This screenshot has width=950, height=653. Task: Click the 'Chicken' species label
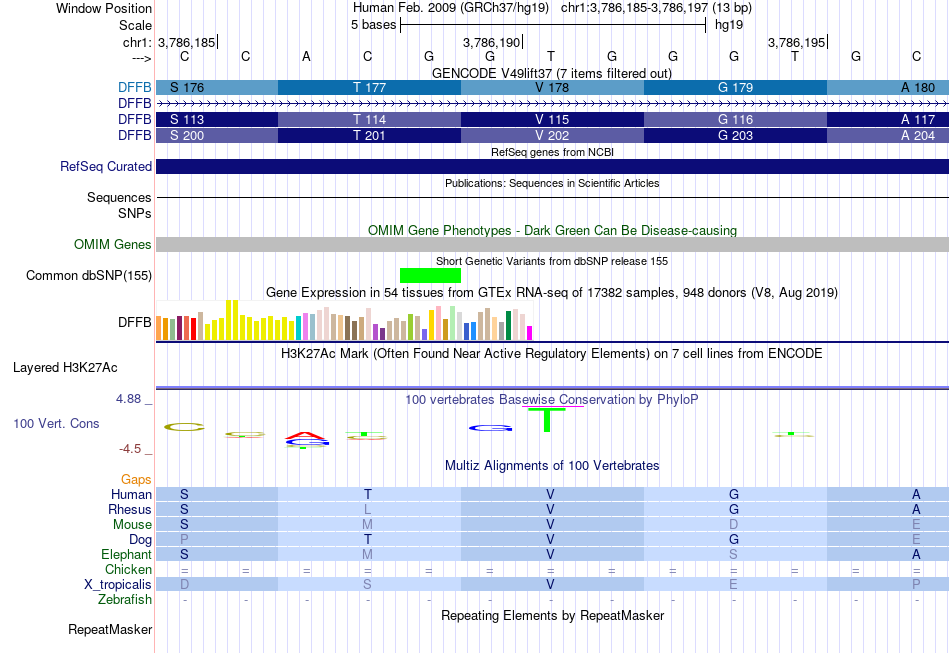(128, 569)
